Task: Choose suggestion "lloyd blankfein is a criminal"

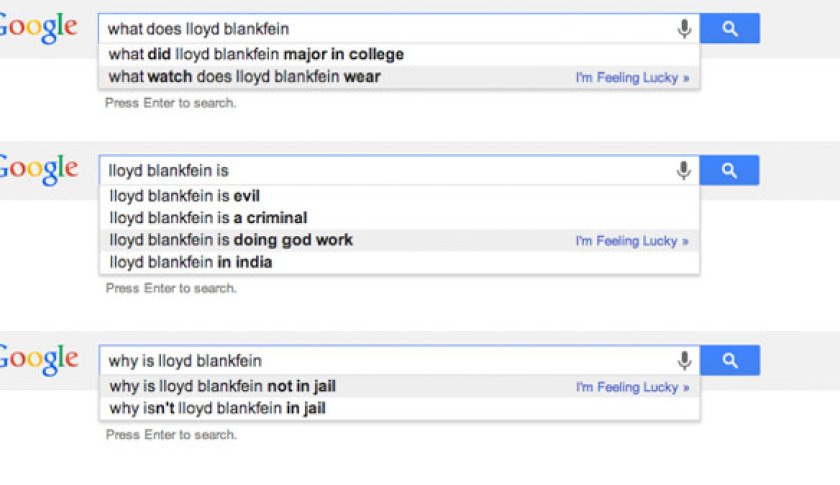Action: [x=208, y=218]
